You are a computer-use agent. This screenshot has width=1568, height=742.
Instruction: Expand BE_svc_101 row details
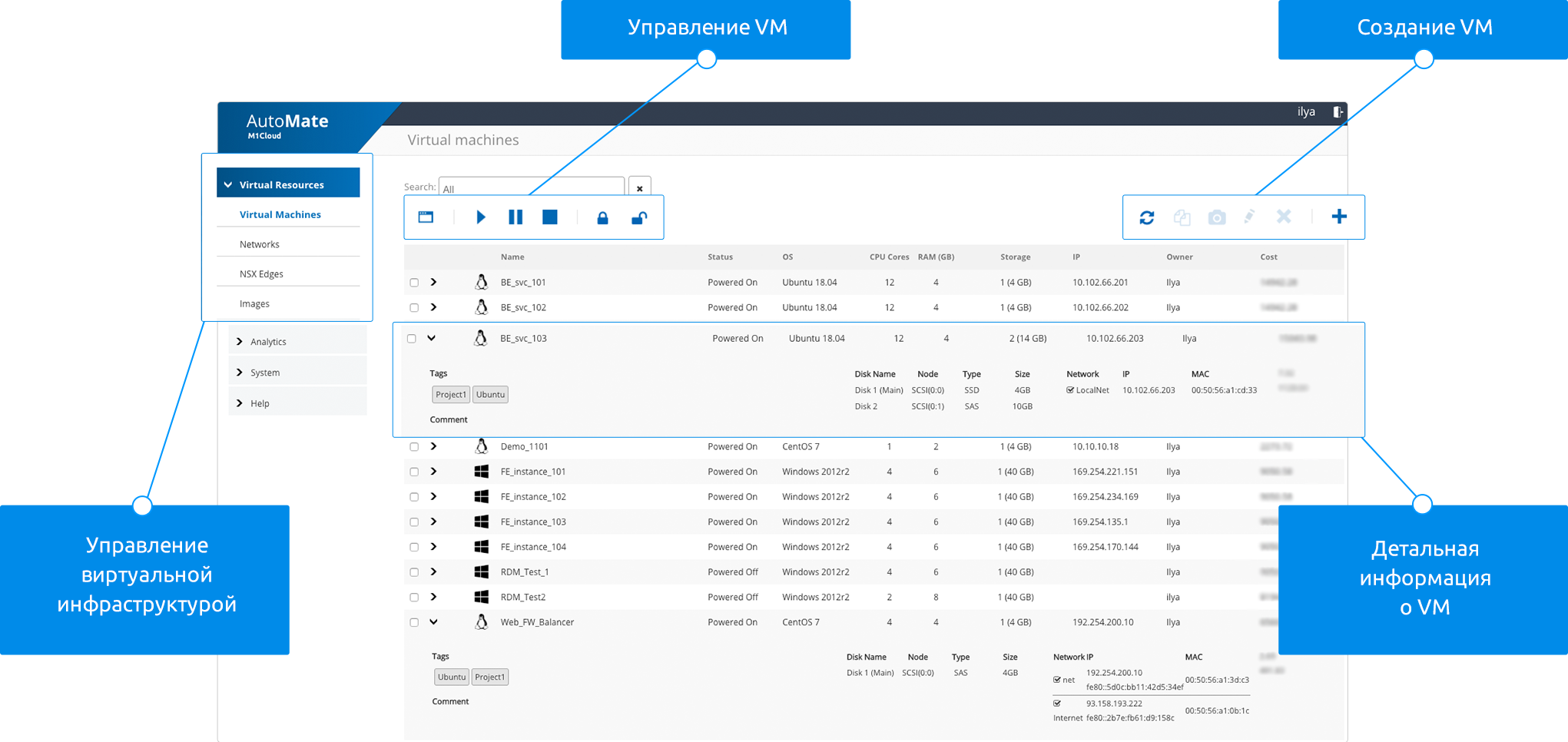click(x=434, y=282)
